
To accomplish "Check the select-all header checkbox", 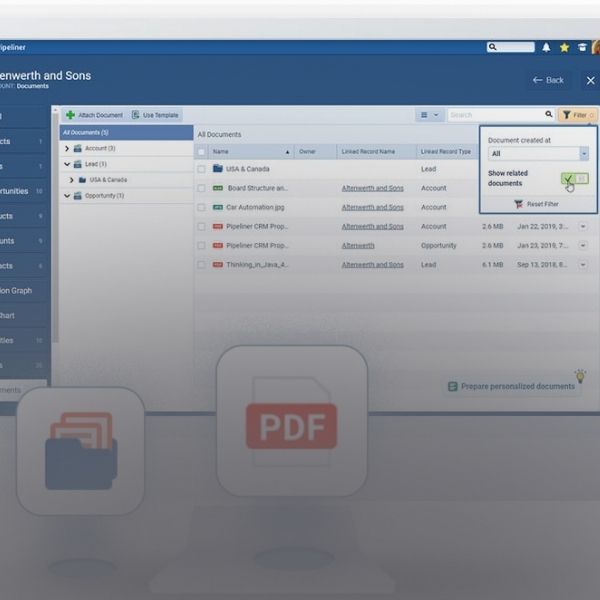I will pyautogui.click(x=201, y=152).
